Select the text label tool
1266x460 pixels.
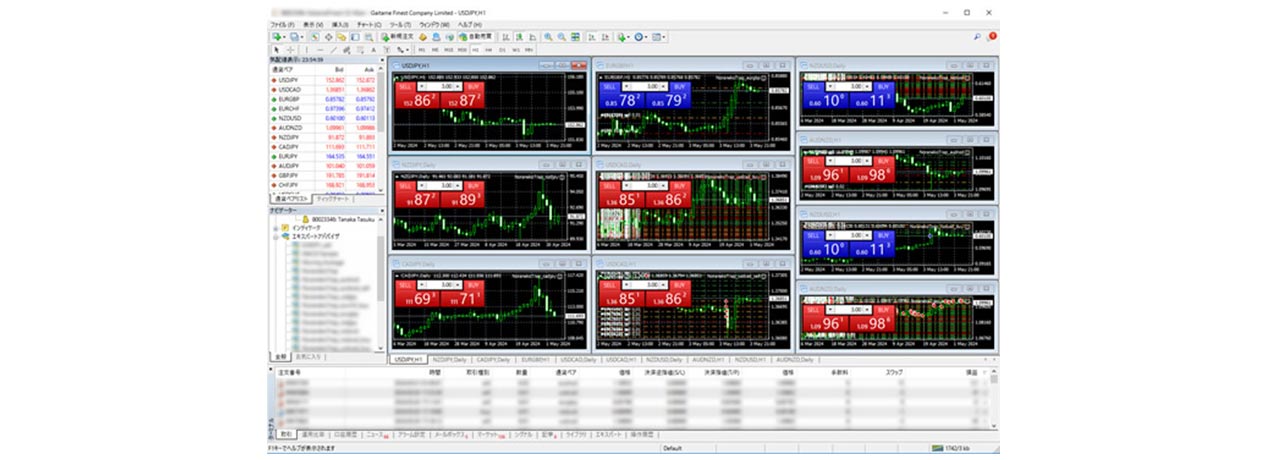pos(387,49)
